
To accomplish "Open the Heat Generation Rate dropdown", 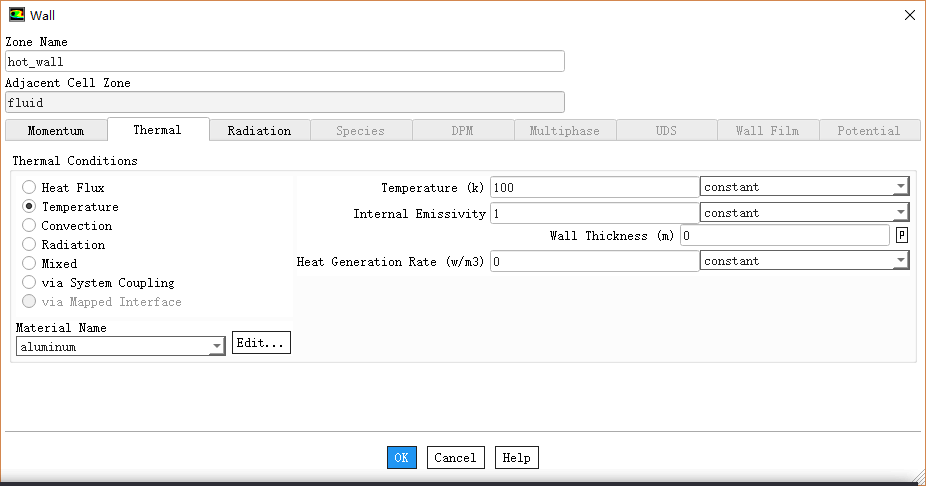I will (804, 261).
